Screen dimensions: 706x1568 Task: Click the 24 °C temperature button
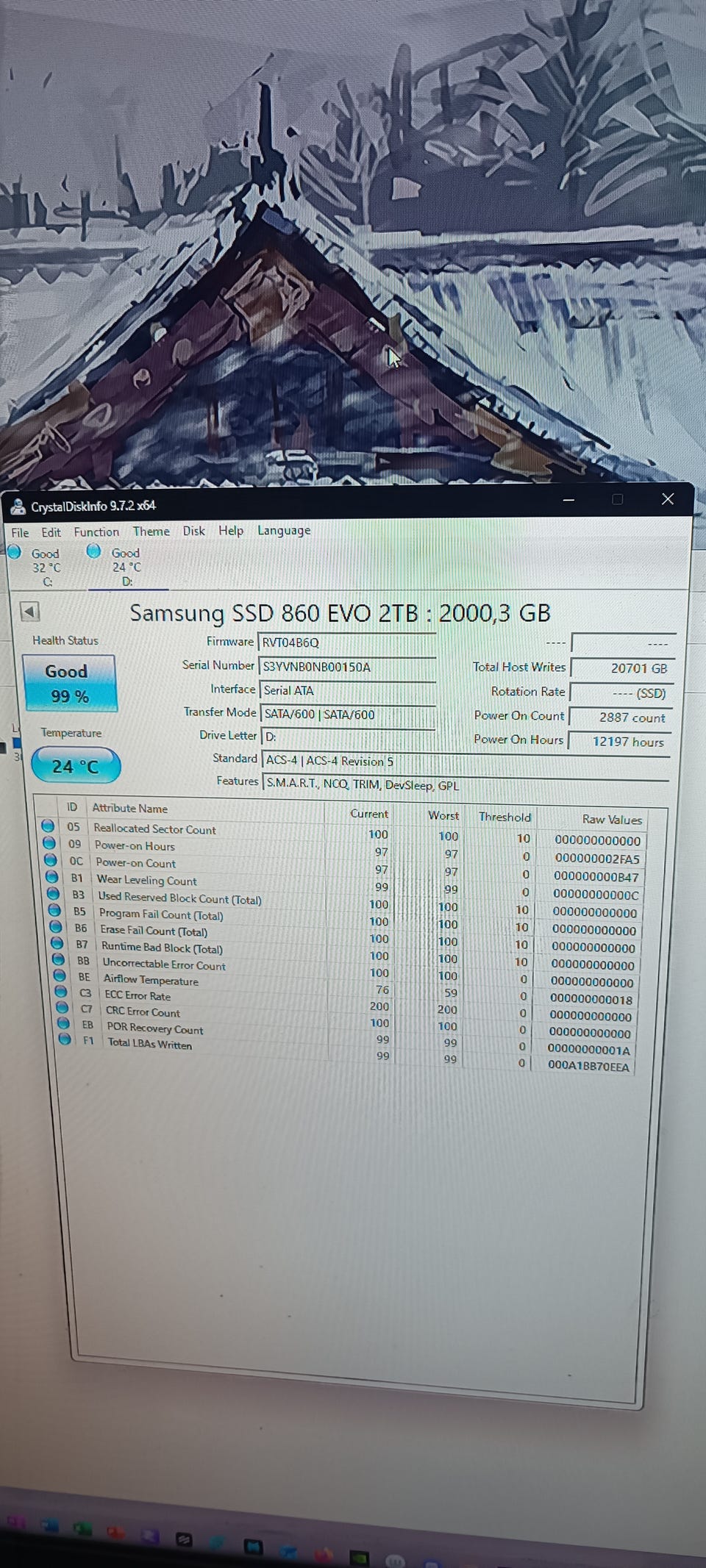coord(75,766)
